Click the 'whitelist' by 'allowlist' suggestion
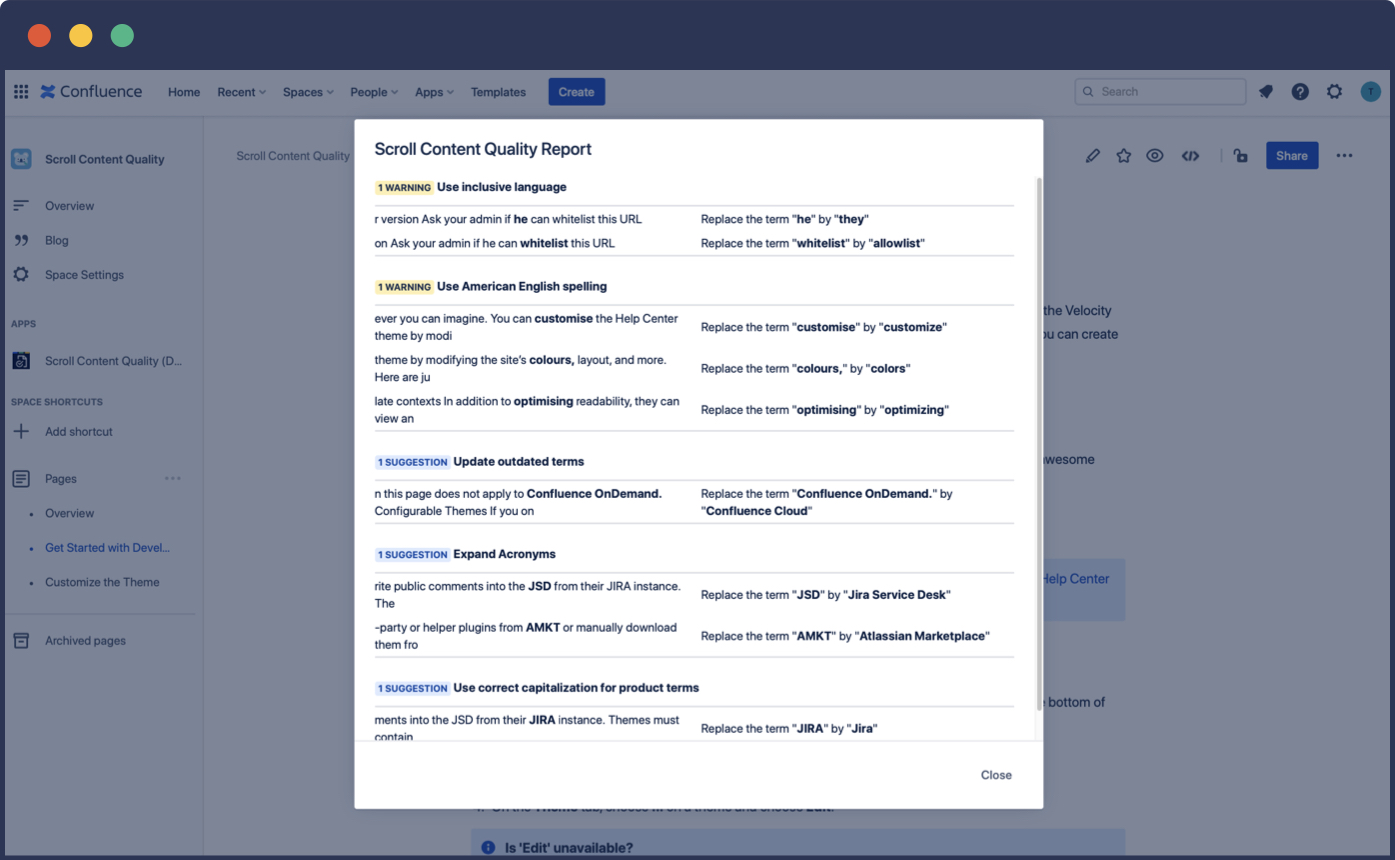Viewport: 1395px width, 860px height. click(x=813, y=243)
